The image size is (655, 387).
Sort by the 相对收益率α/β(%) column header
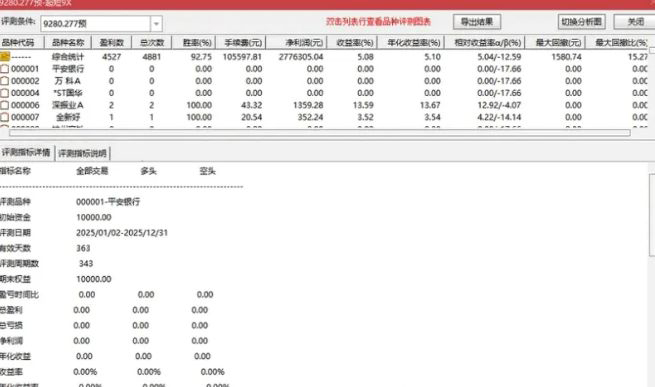(485, 43)
